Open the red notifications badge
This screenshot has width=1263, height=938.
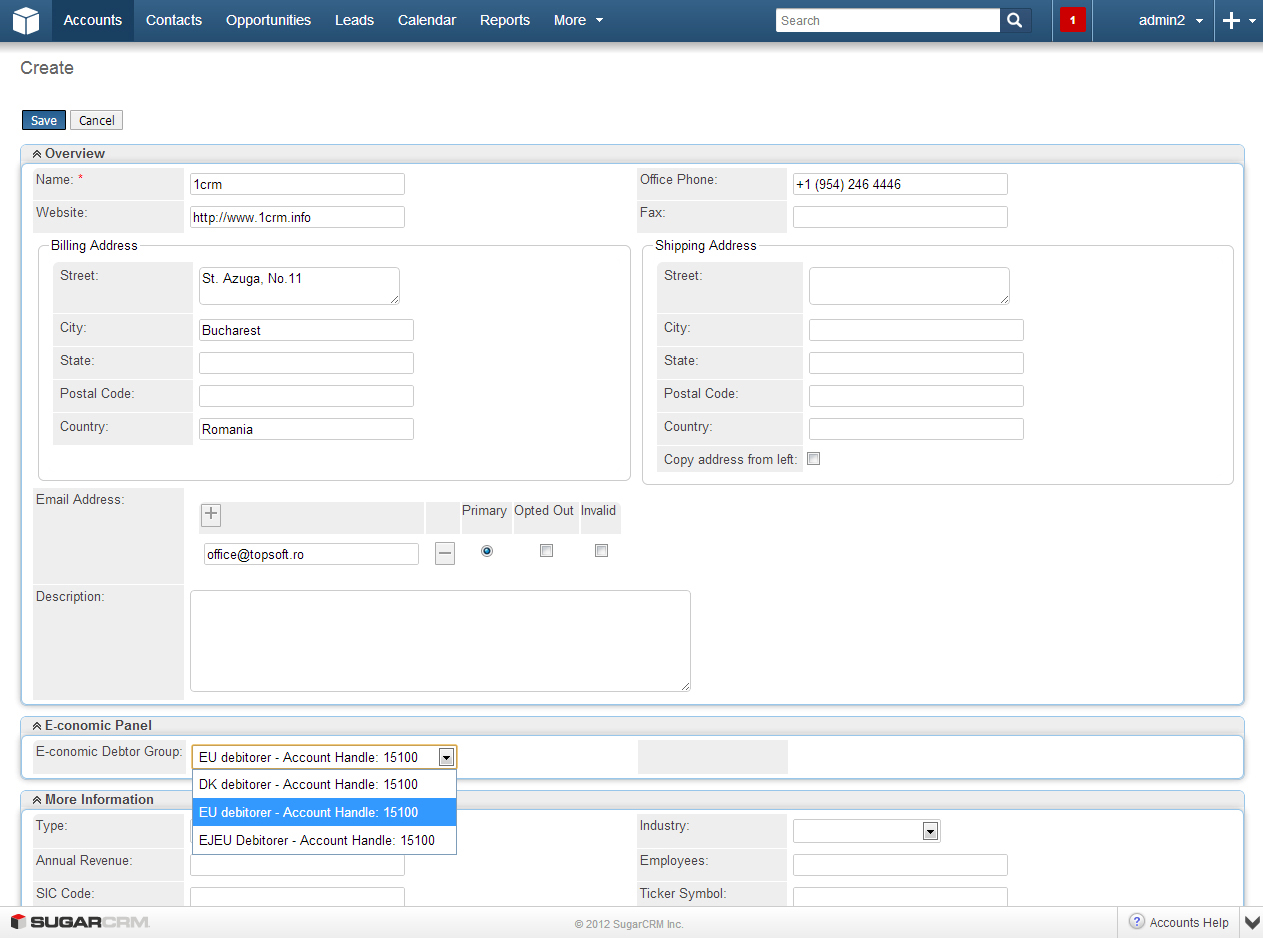(1072, 20)
